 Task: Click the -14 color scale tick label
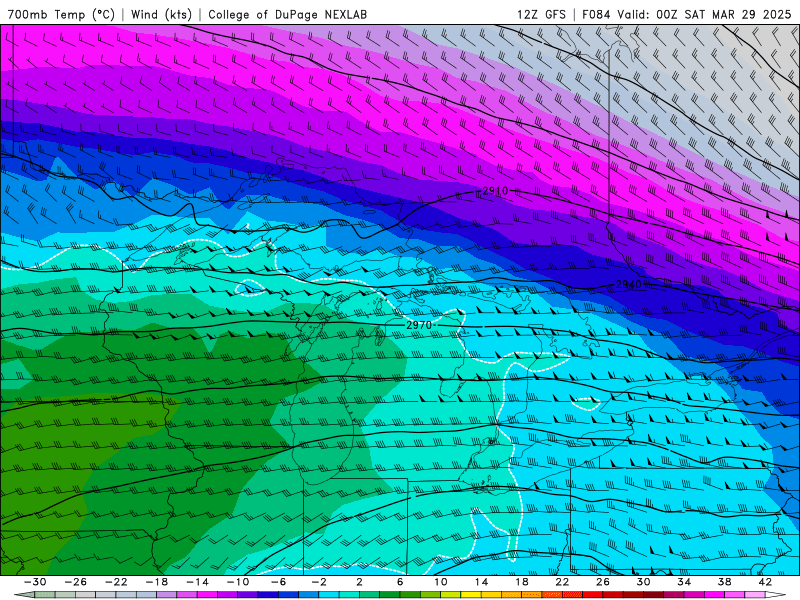197,582
